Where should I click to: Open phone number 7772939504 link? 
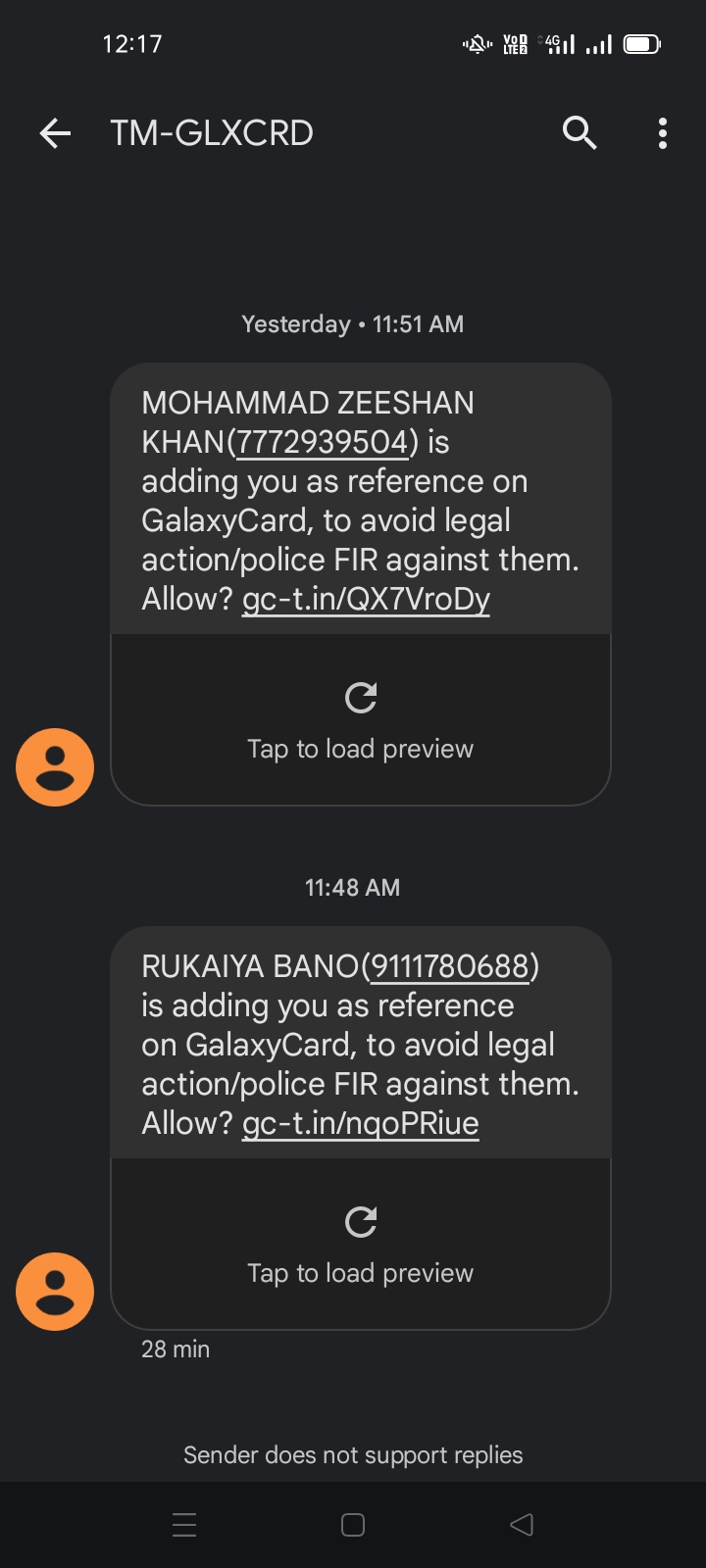[322, 442]
